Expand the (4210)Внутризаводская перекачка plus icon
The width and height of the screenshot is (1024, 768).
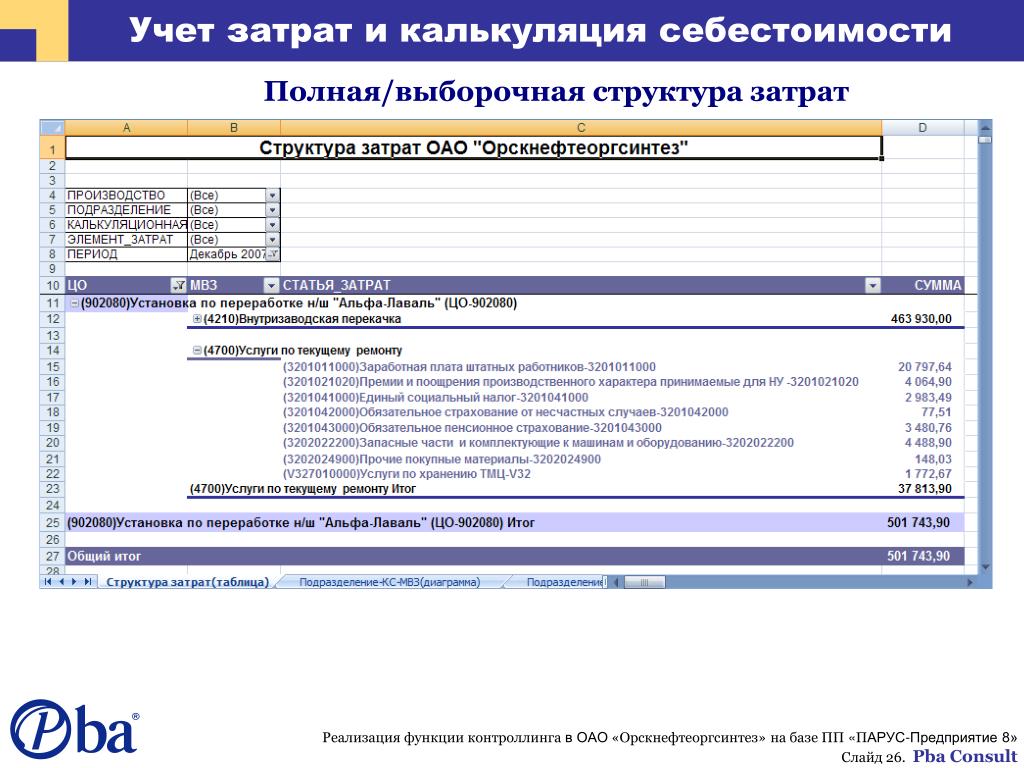[197, 319]
